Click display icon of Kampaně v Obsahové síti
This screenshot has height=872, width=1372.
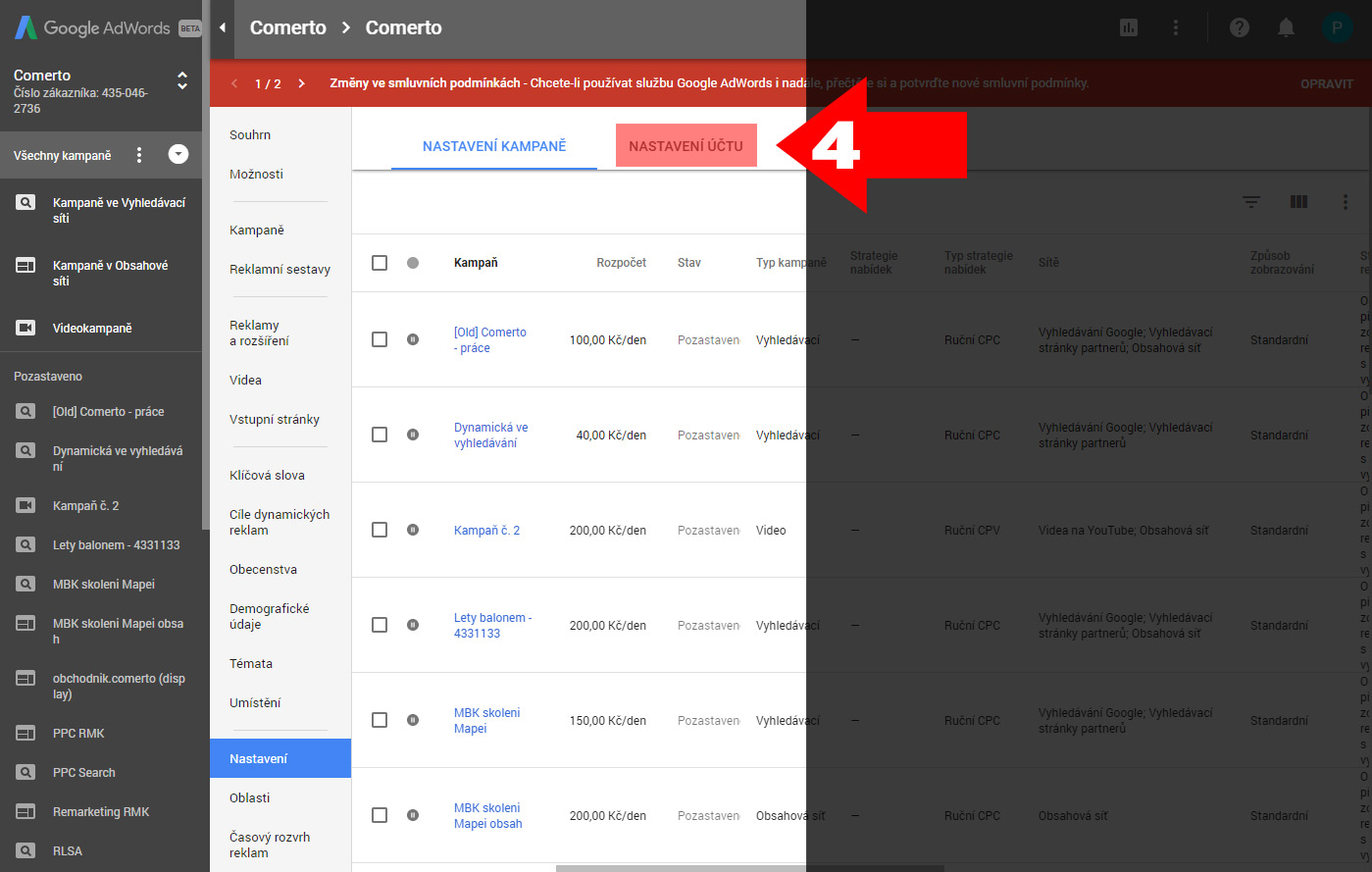pyautogui.click(x=26, y=266)
